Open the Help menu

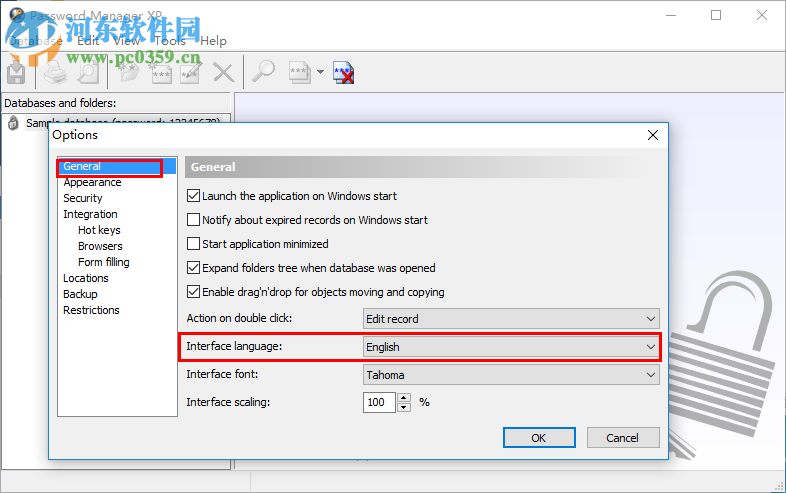pos(214,41)
